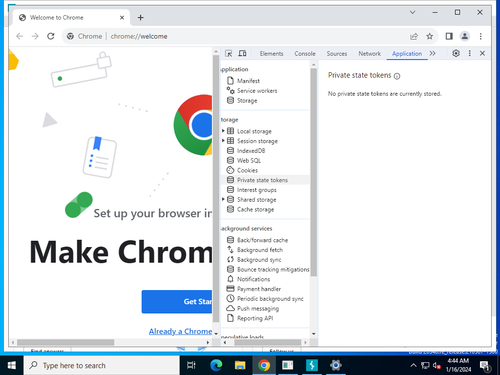The image size is (500, 375).
Task: Go forward with the forward arrow
Action: pos(35,36)
